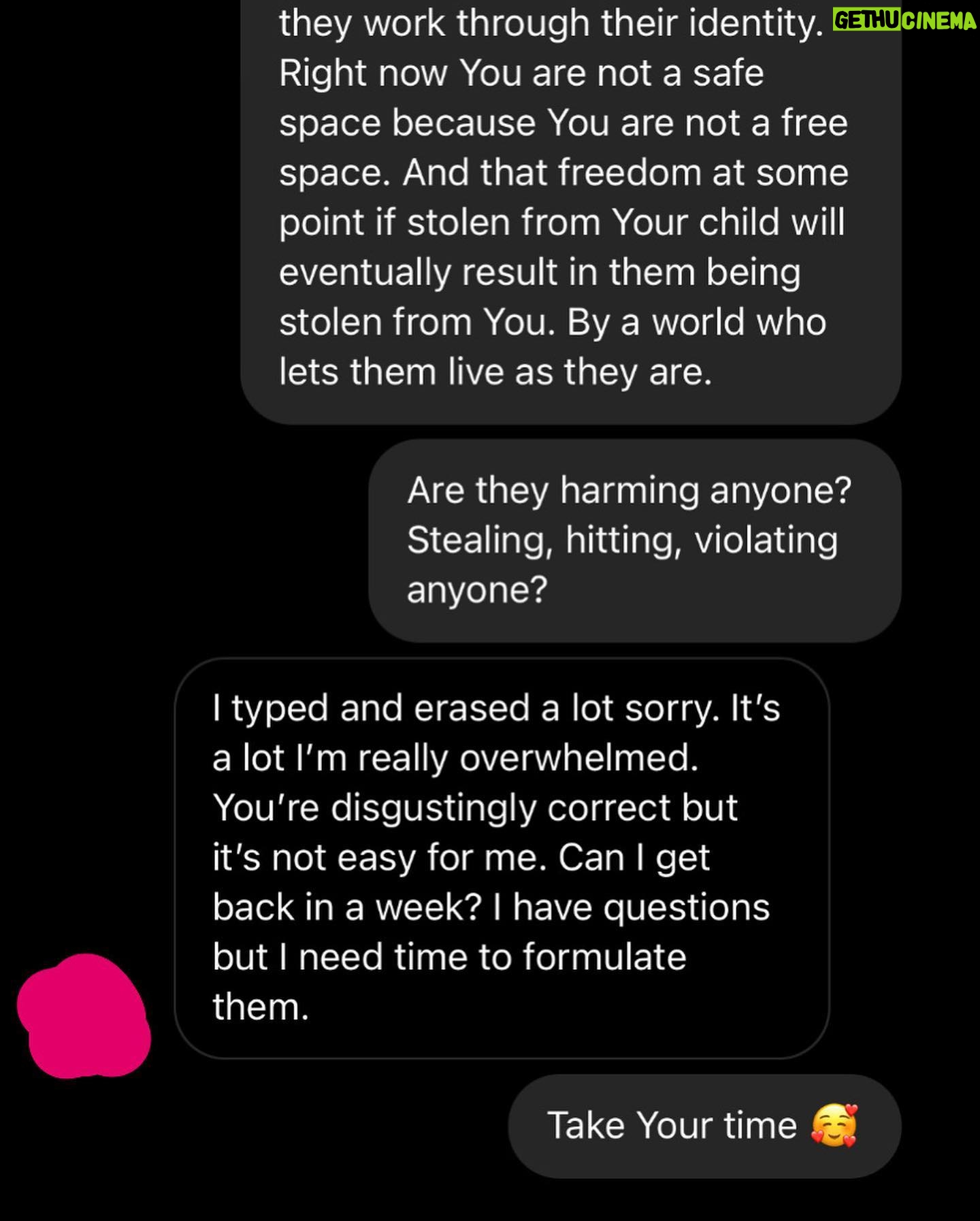Click the smiling face with hearts emoji
Viewport: 980px width, 1221px height.
pyautogui.click(x=834, y=1125)
